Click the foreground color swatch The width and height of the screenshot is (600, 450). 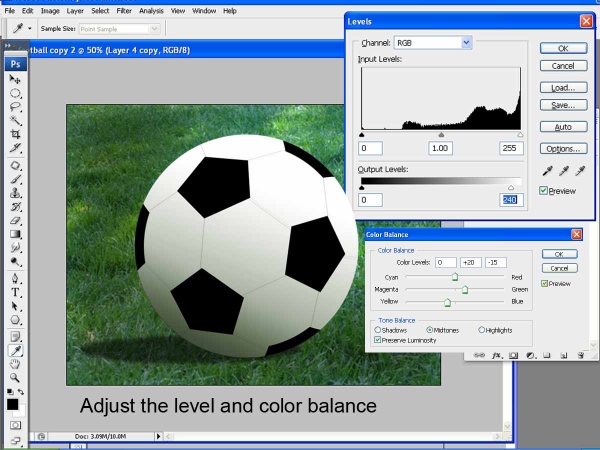point(12,404)
